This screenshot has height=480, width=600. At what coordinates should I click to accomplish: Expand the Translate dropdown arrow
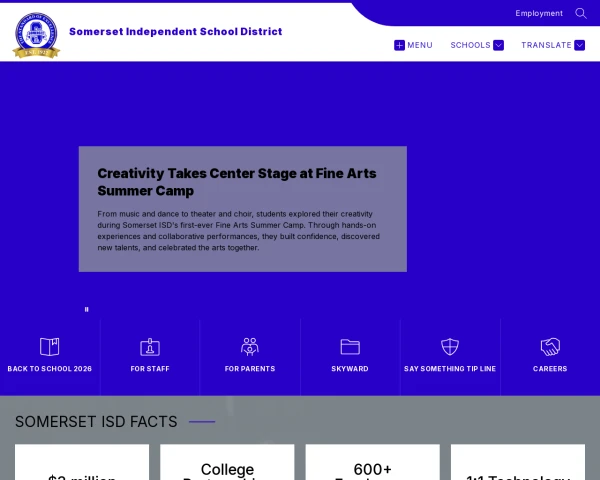[x=579, y=45]
